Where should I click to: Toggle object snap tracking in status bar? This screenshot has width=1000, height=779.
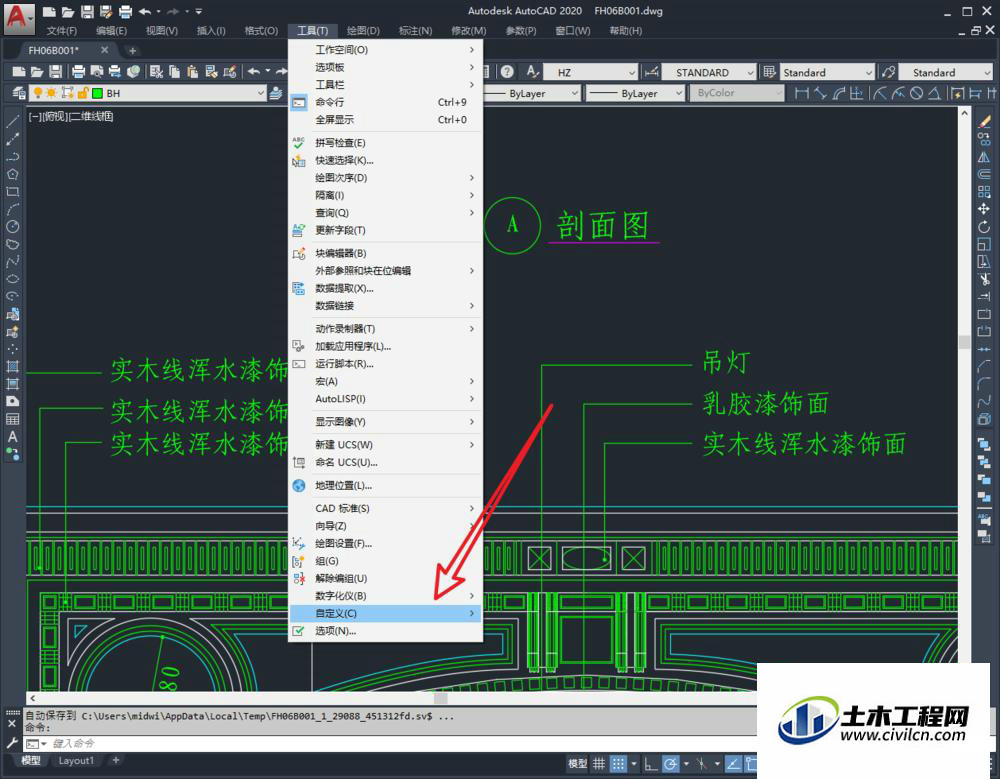[x=733, y=763]
